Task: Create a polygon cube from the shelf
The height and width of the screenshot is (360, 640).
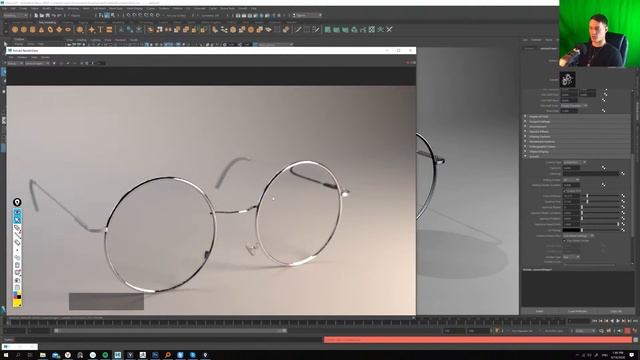Action: (24, 29)
